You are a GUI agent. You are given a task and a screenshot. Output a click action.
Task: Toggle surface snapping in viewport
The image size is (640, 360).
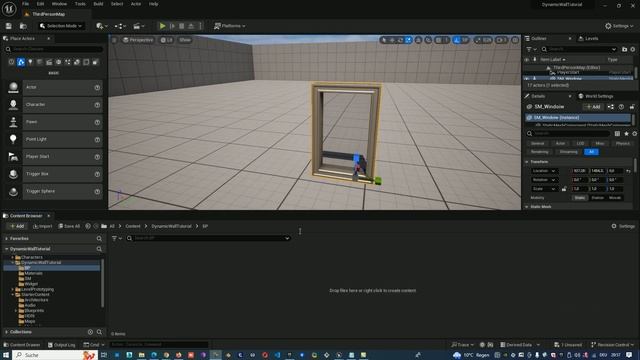(x=428, y=40)
